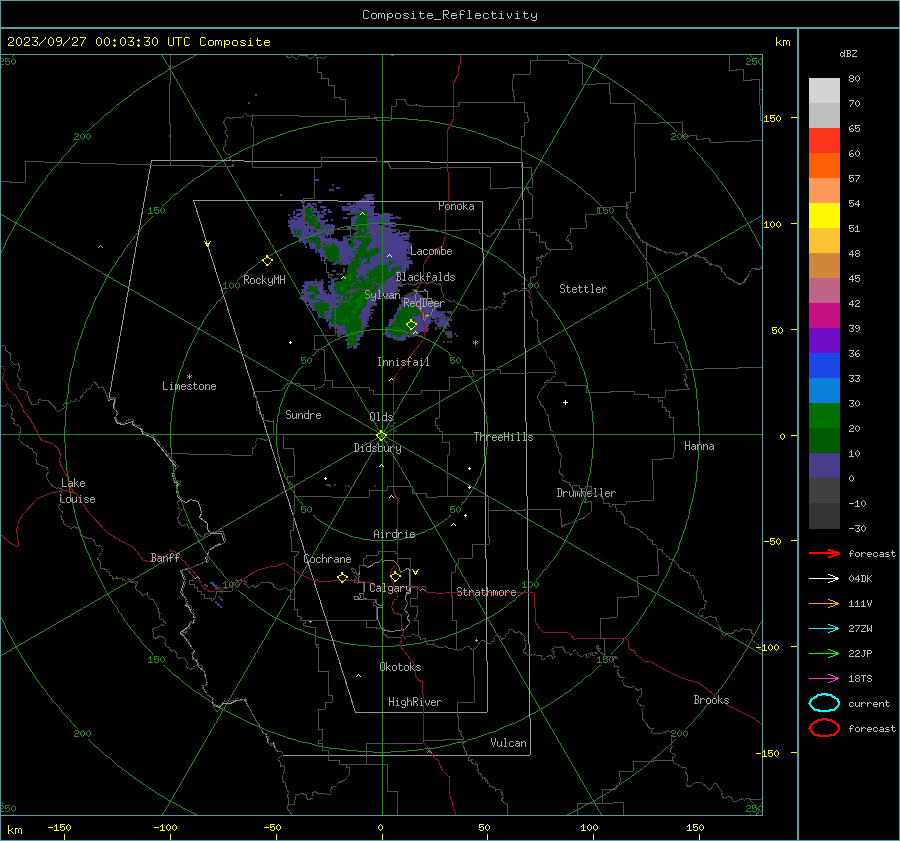Click the 0 dBZ slate-purple swatch
900x841 pixels.
(x=824, y=466)
